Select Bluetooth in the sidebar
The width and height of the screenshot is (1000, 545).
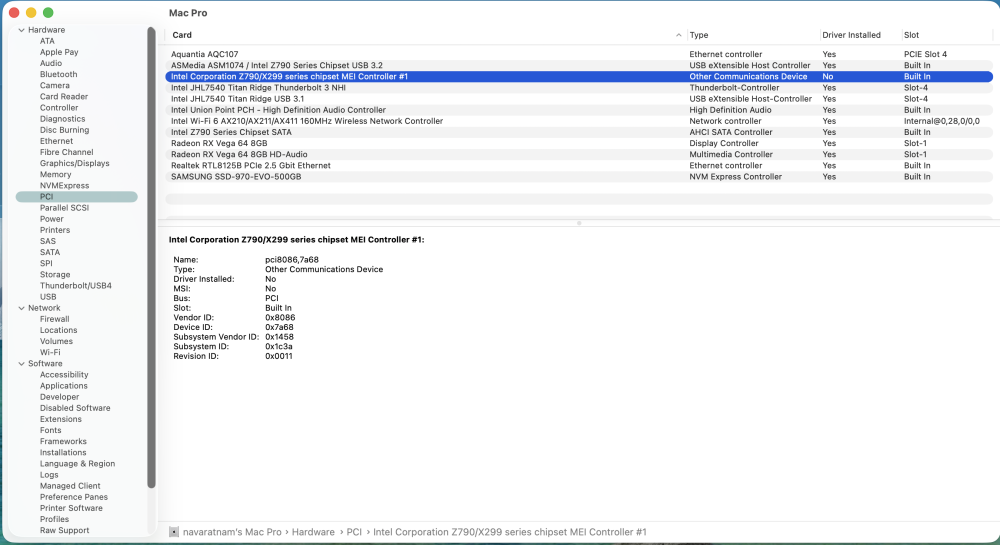[x=59, y=75]
